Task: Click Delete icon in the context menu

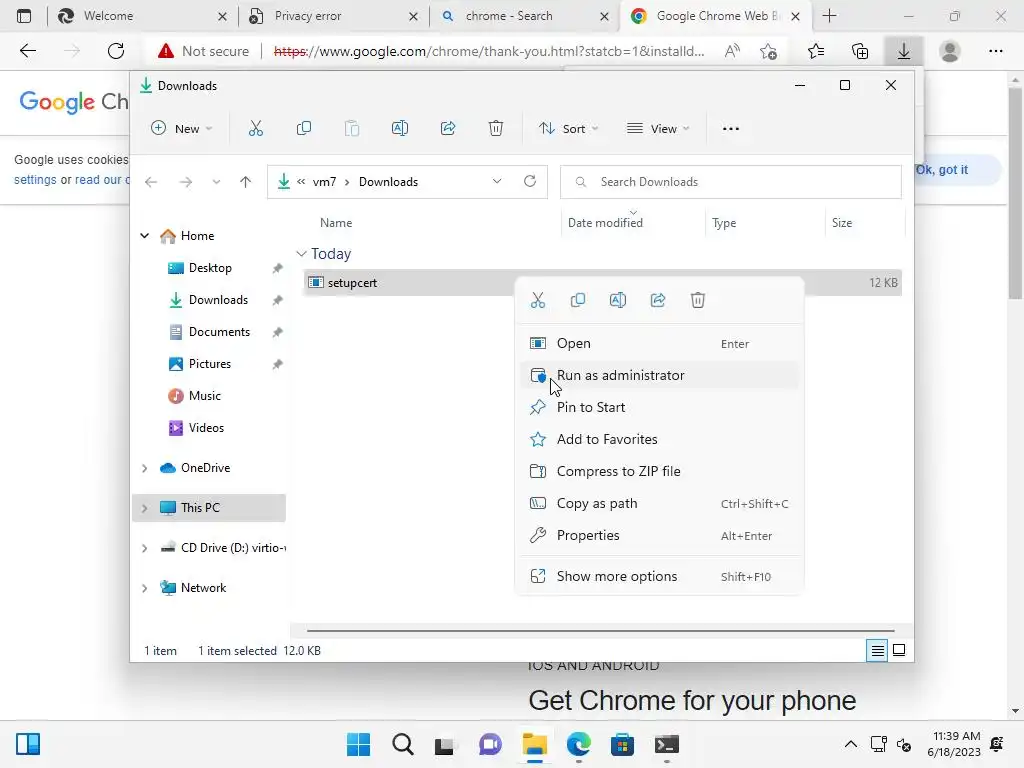Action: click(697, 300)
